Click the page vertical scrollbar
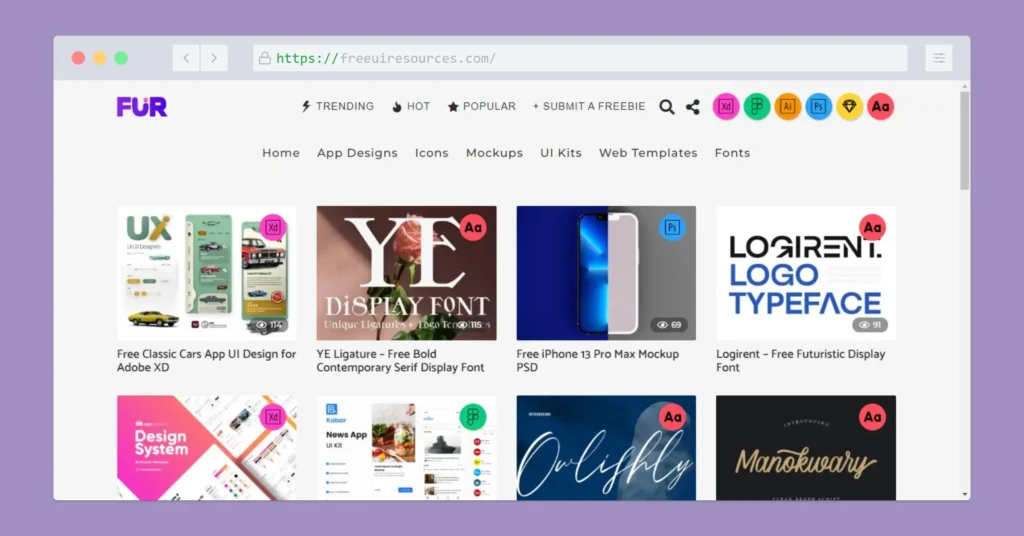 (964, 140)
